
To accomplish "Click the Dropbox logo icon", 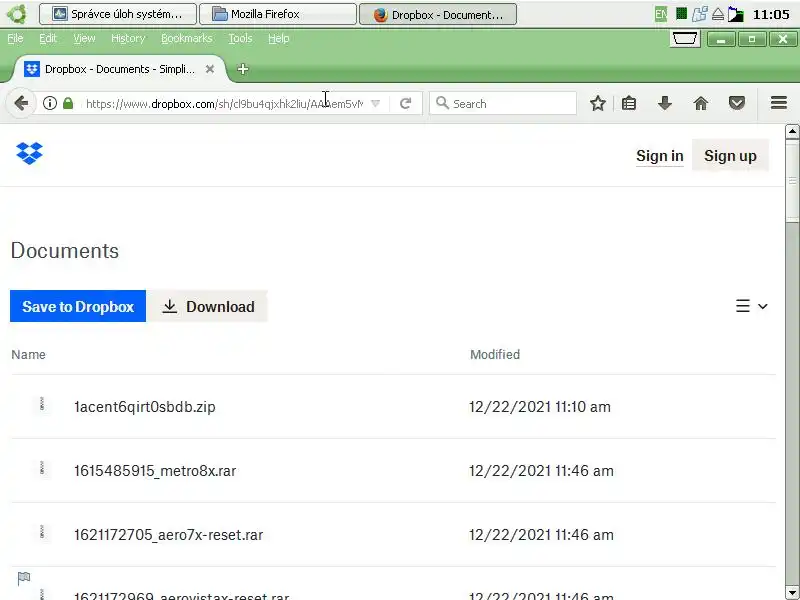I will coord(29,153).
